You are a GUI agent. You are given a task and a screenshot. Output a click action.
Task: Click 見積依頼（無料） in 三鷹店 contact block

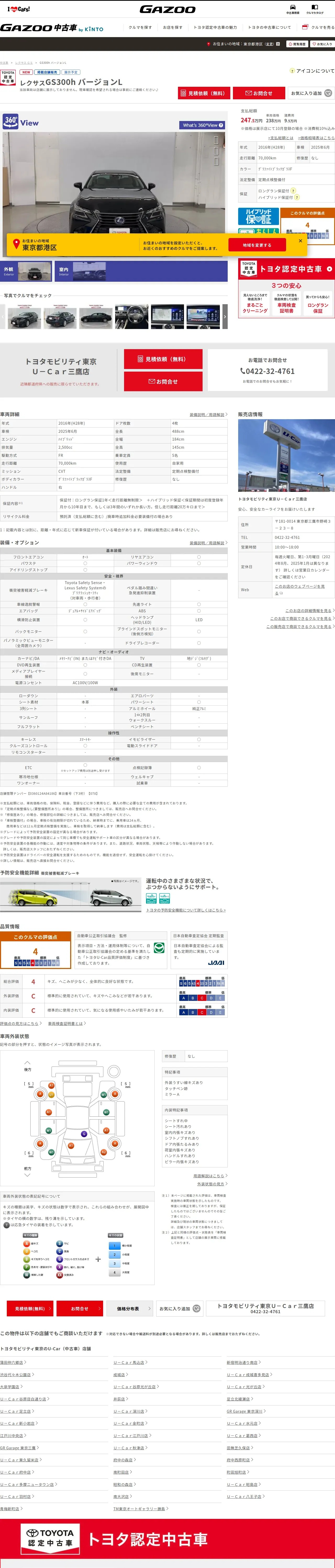163,359
